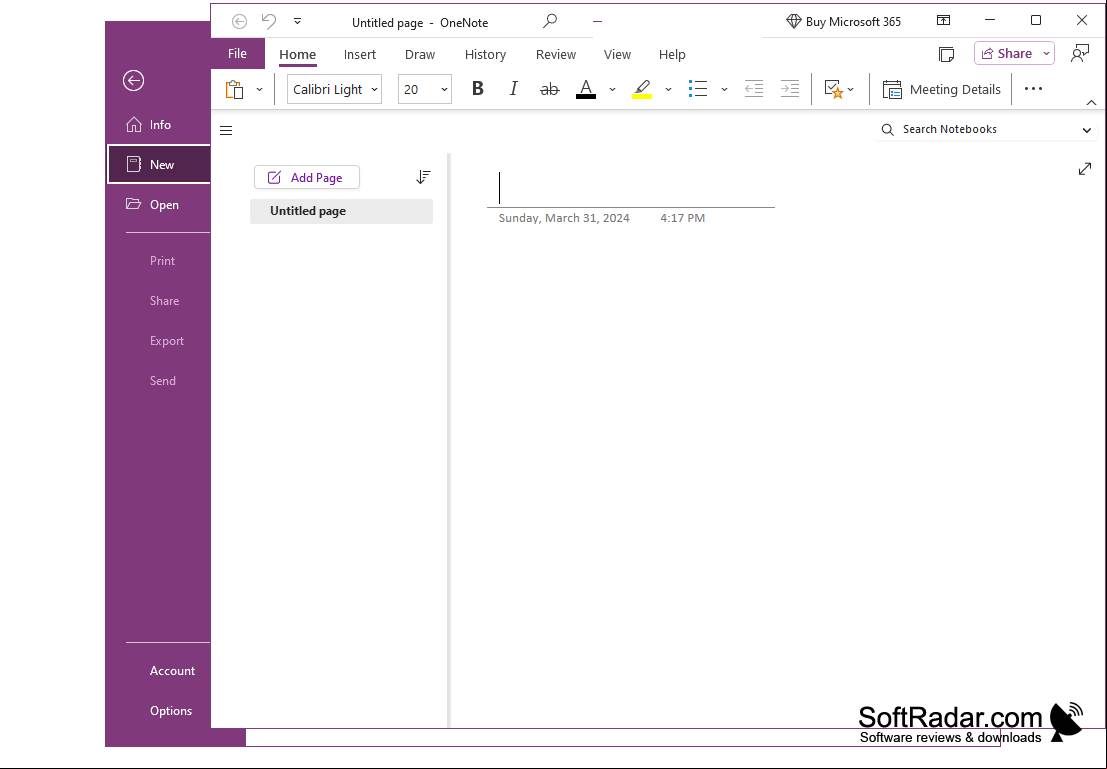
Task: Toggle strikethrough formatting
Action: coord(549,89)
